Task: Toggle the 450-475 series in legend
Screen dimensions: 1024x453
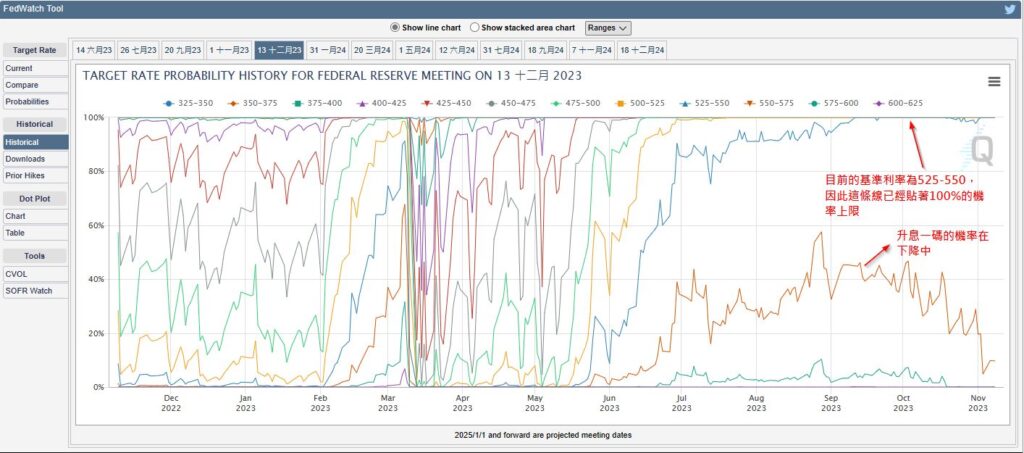Action: (x=509, y=103)
